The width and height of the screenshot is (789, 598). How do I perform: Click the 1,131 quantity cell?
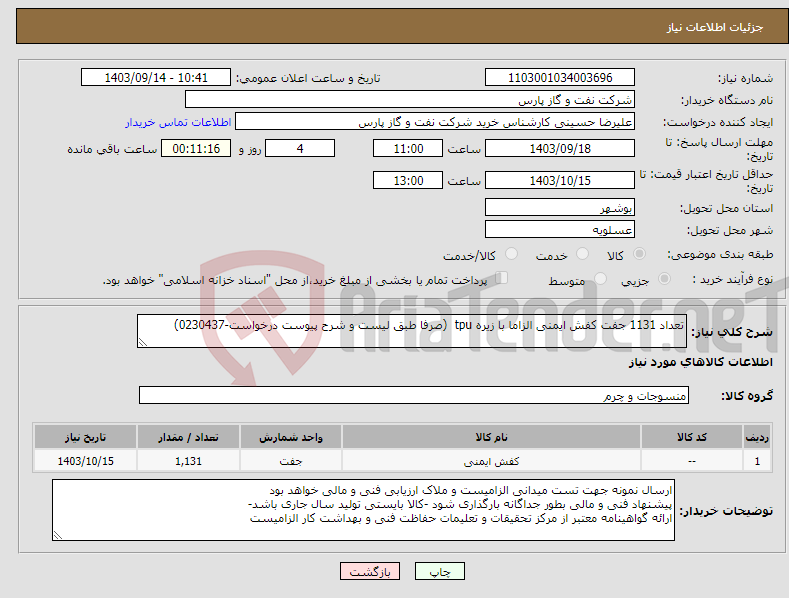(188, 461)
